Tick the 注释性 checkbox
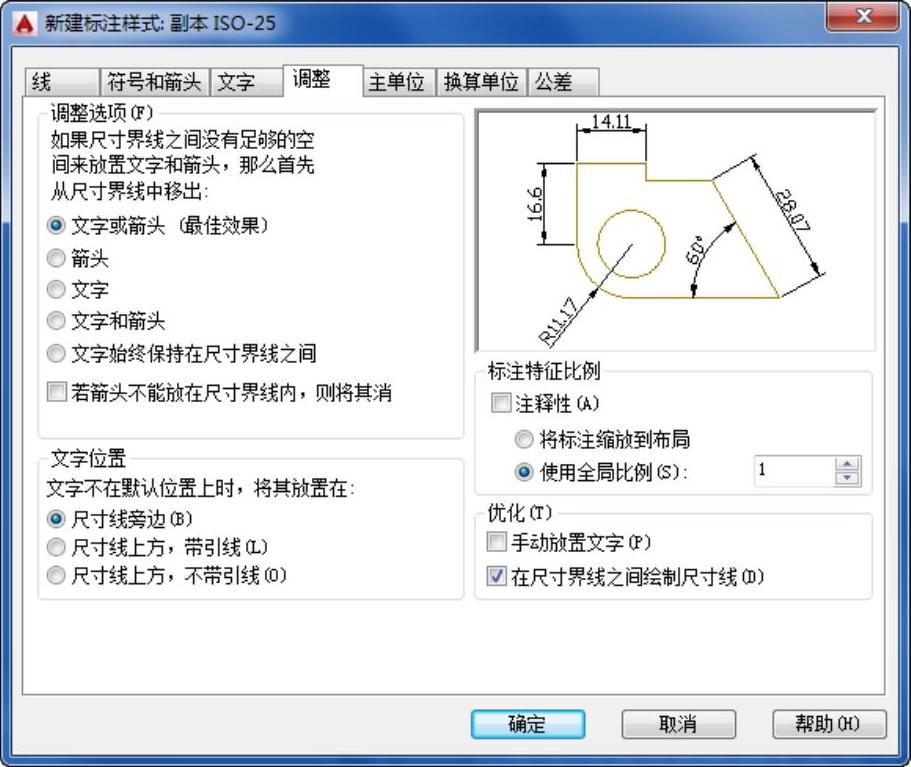 [x=500, y=404]
